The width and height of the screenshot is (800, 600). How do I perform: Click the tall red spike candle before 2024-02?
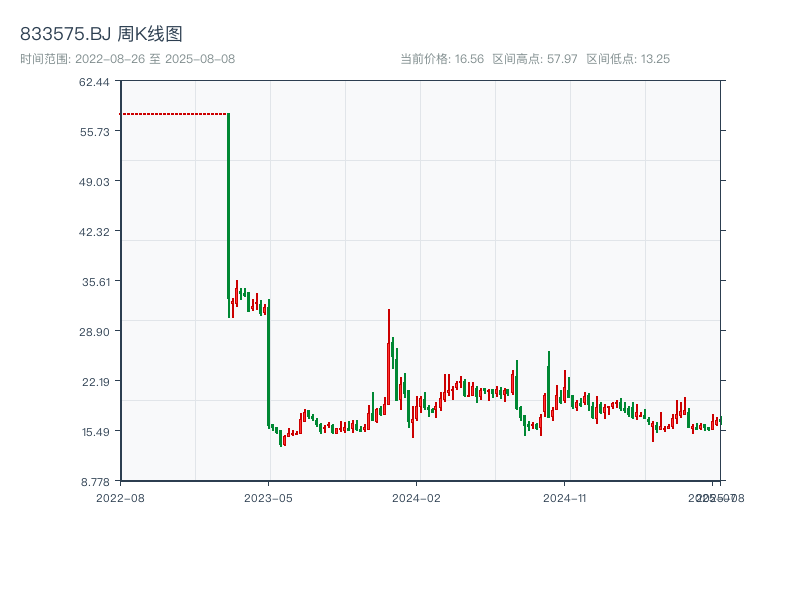coord(389,357)
